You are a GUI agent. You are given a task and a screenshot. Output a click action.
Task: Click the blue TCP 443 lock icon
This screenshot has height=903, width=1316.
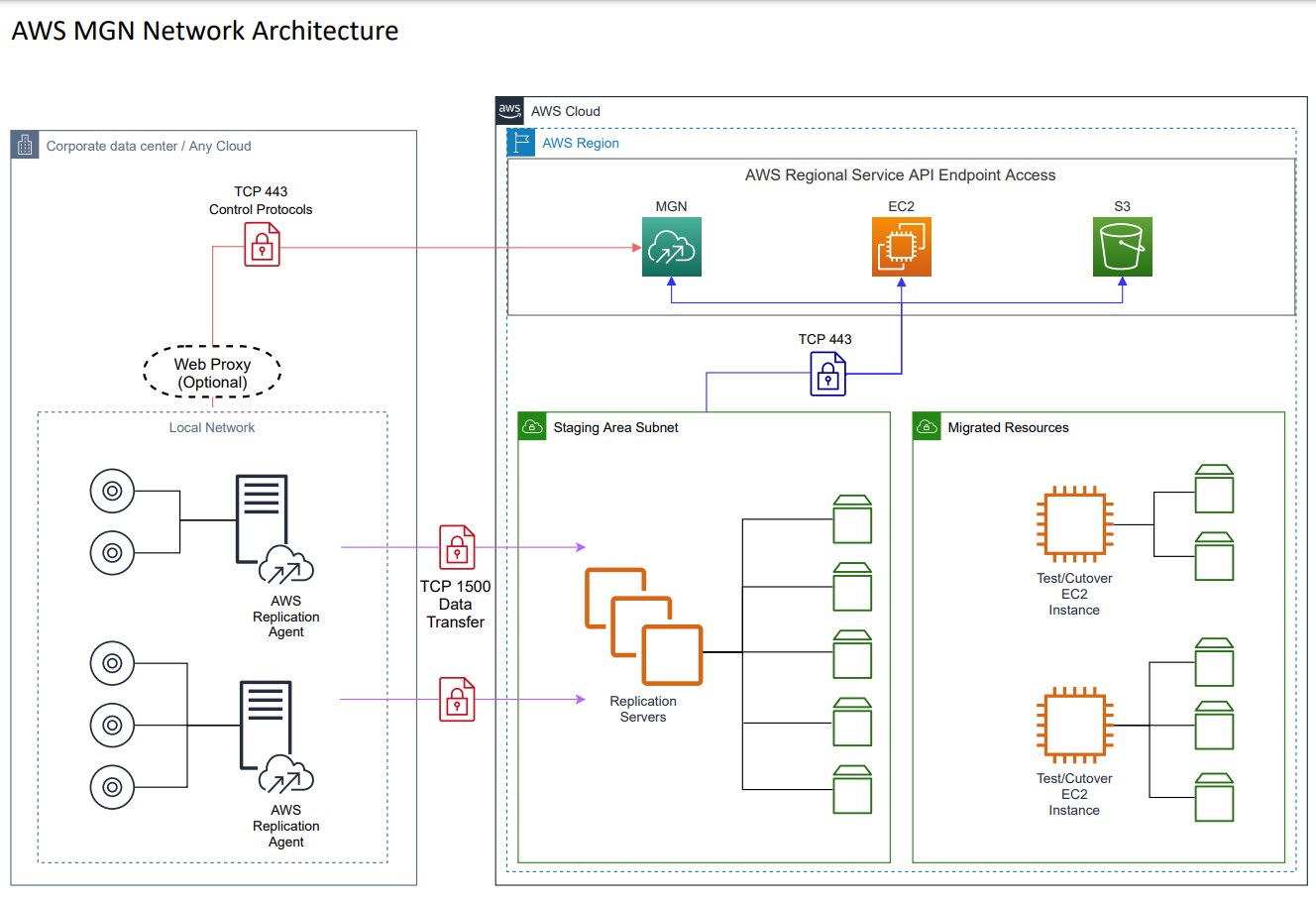828,375
